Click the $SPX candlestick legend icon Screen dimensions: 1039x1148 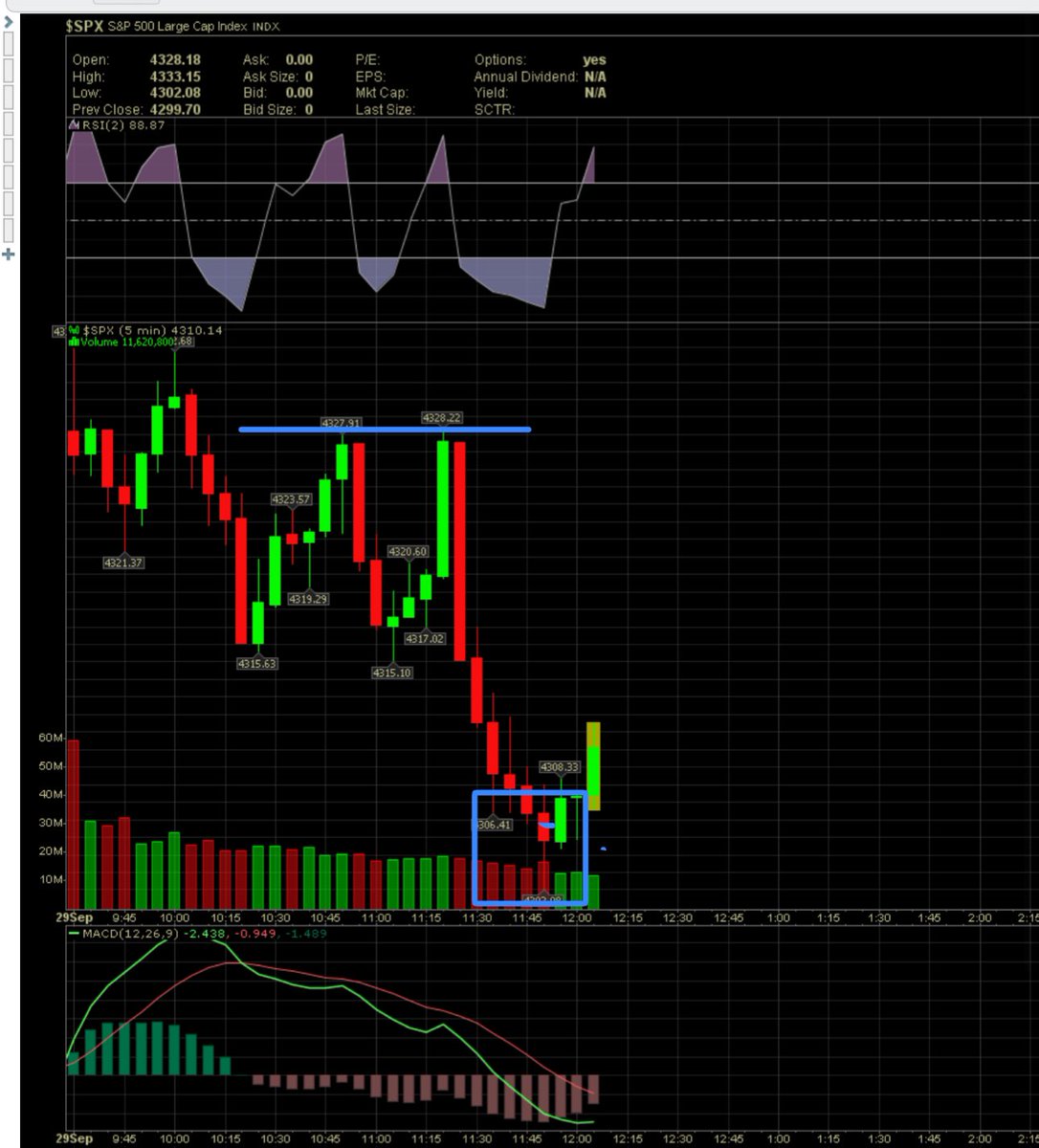tap(74, 331)
